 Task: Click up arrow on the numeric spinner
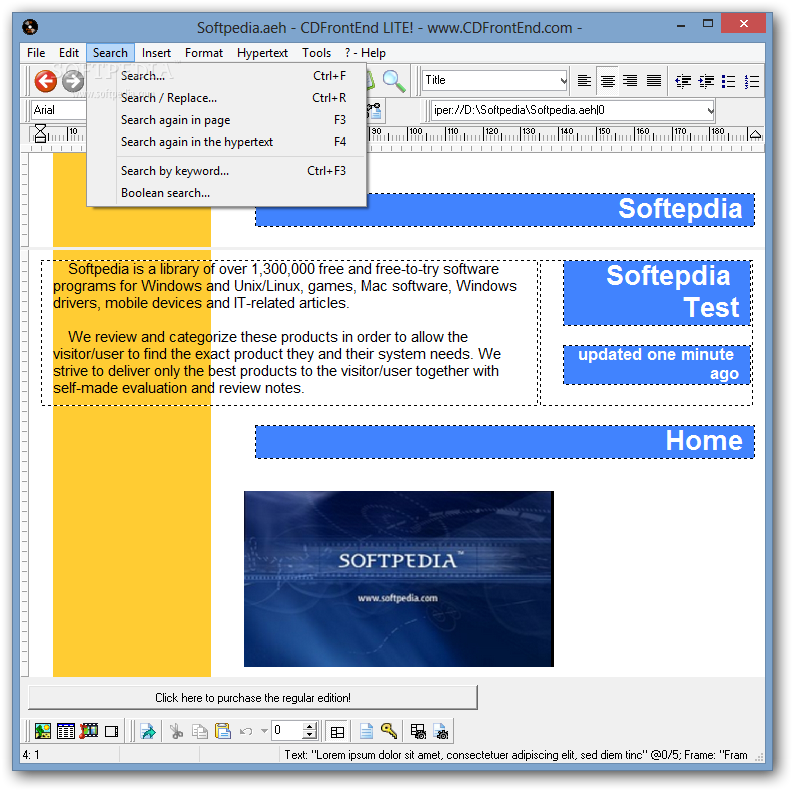pyautogui.click(x=310, y=726)
